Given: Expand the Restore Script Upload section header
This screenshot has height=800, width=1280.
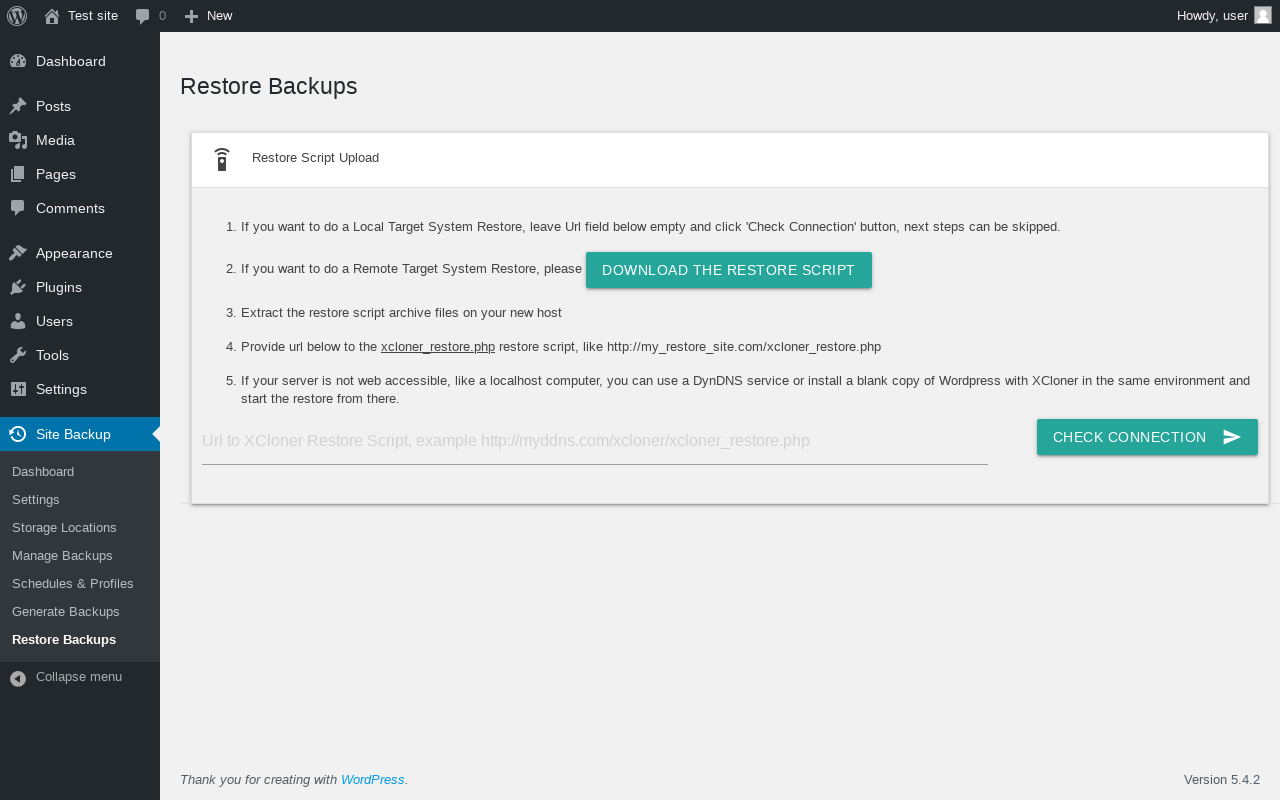Looking at the screenshot, I should click(729, 159).
